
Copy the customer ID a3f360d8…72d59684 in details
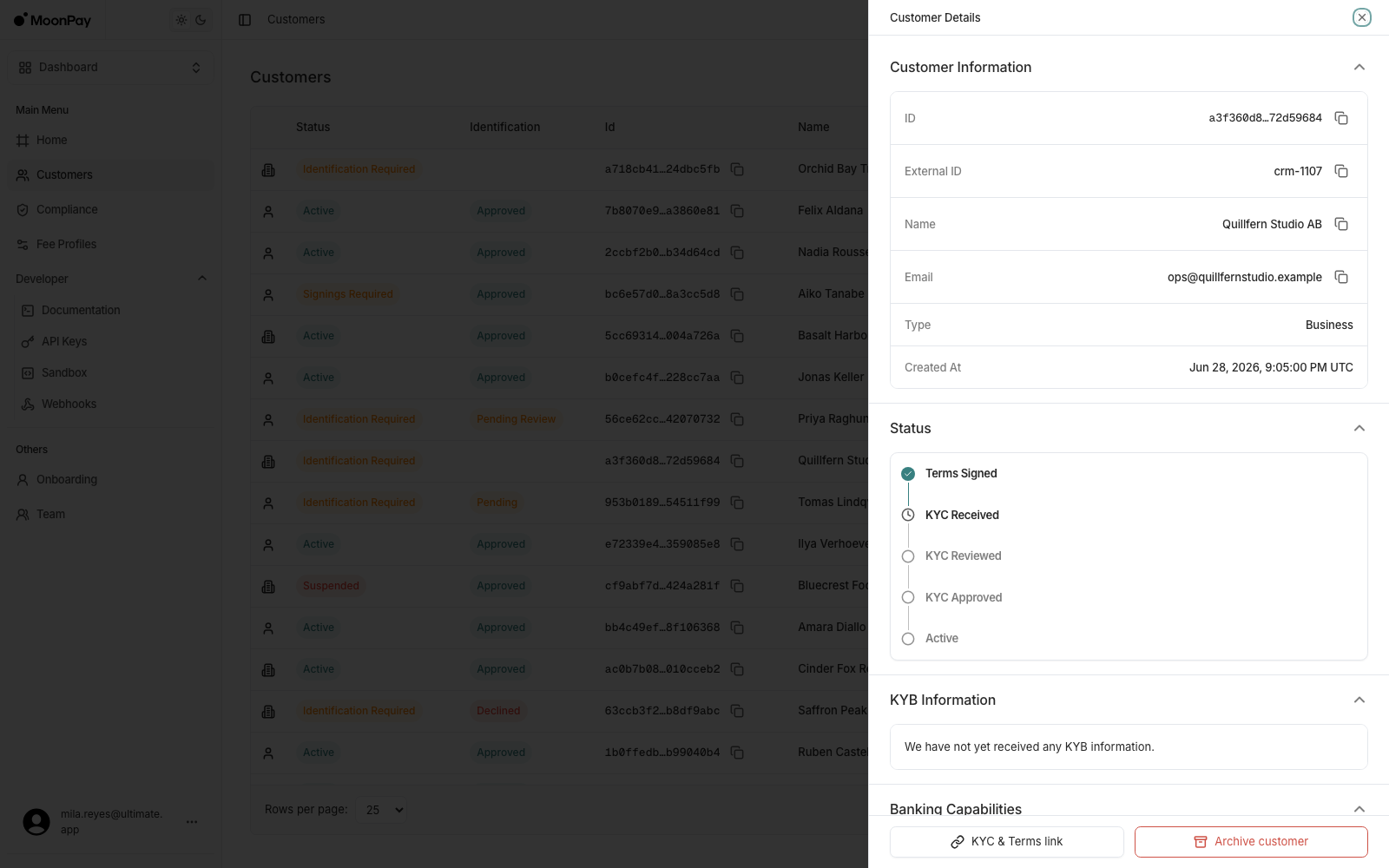[1341, 118]
